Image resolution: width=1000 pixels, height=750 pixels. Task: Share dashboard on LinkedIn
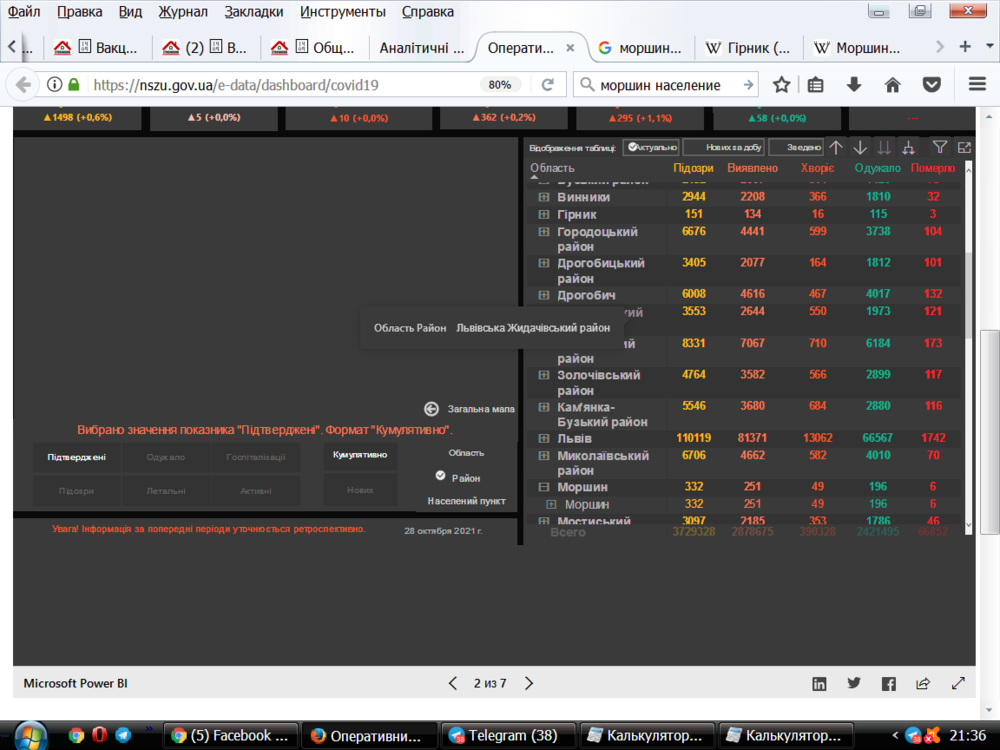[x=819, y=684]
